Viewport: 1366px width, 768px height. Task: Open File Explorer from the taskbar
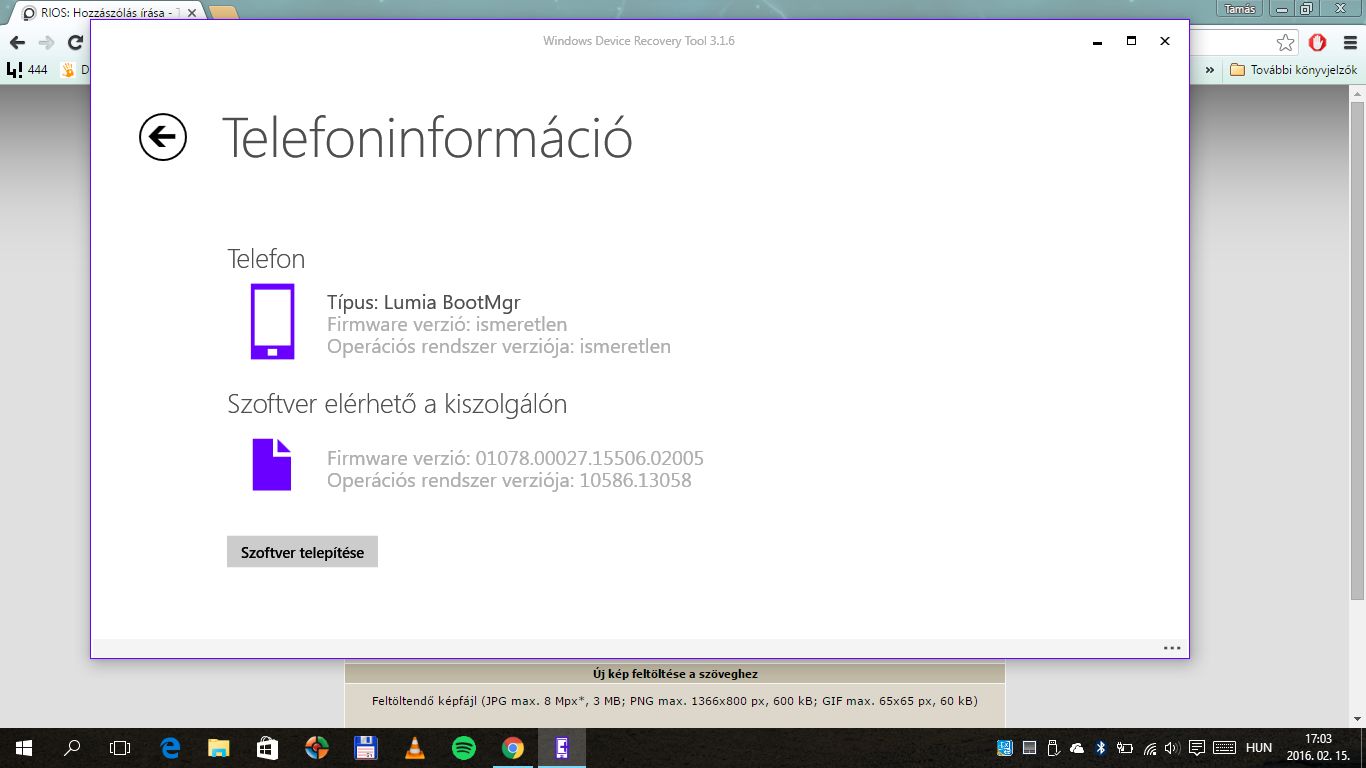[x=219, y=748]
